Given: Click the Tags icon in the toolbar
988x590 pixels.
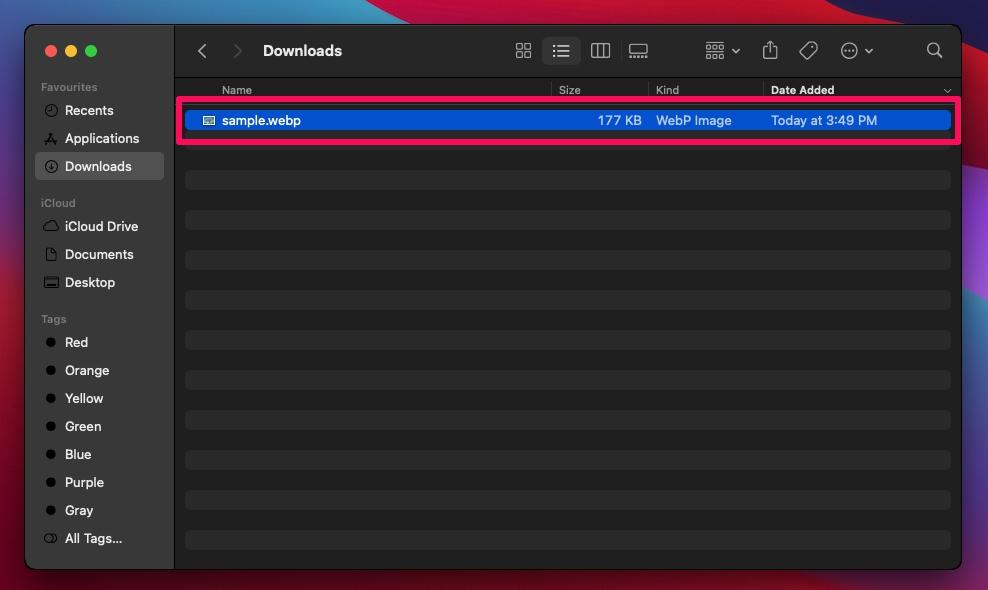Looking at the screenshot, I should pos(808,50).
